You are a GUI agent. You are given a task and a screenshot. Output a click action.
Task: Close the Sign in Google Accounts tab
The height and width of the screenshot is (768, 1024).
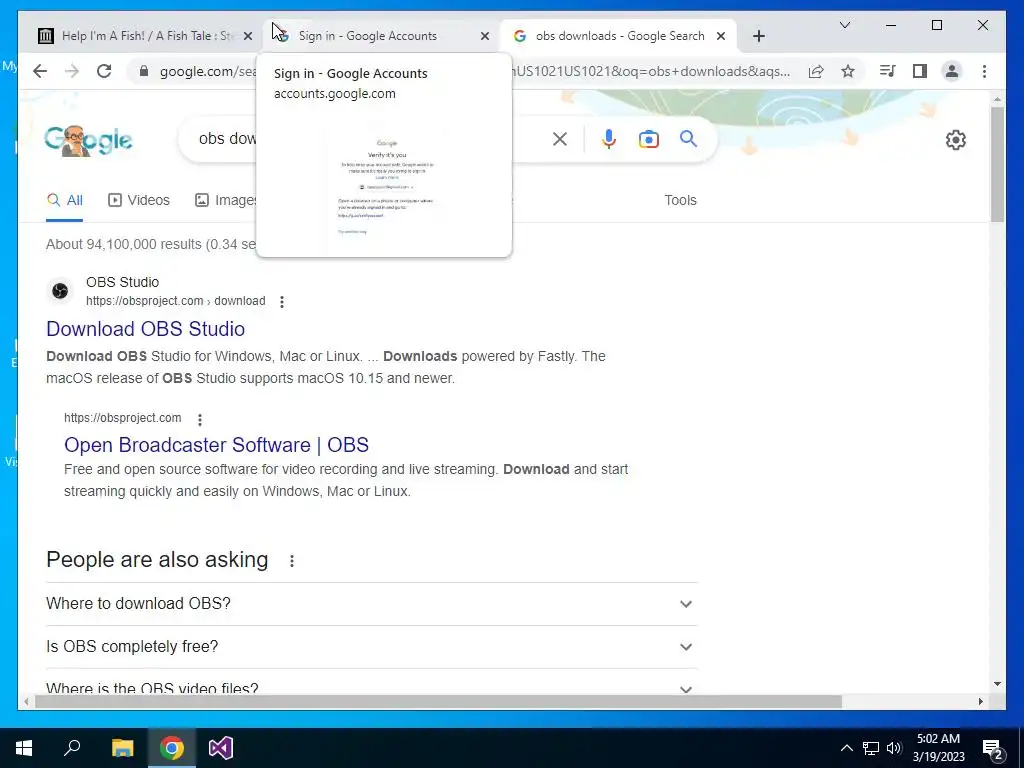(x=485, y=36)
